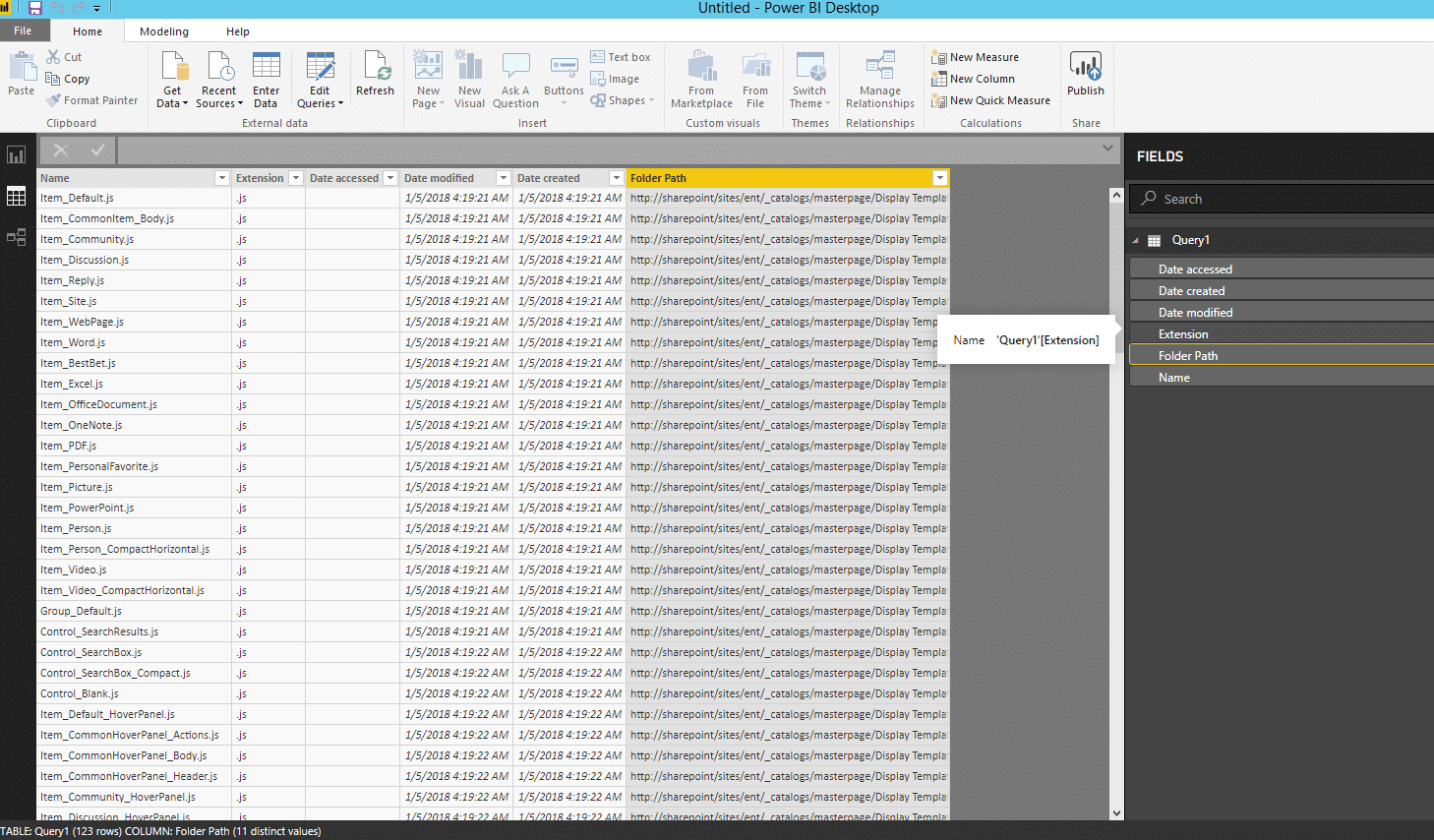Click the Search box in the Fields pane

(x=1282, y=199)
